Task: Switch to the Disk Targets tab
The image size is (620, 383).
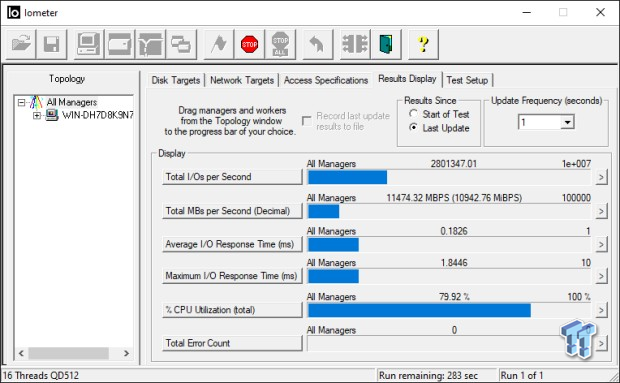Action: (x=176, y=80)
